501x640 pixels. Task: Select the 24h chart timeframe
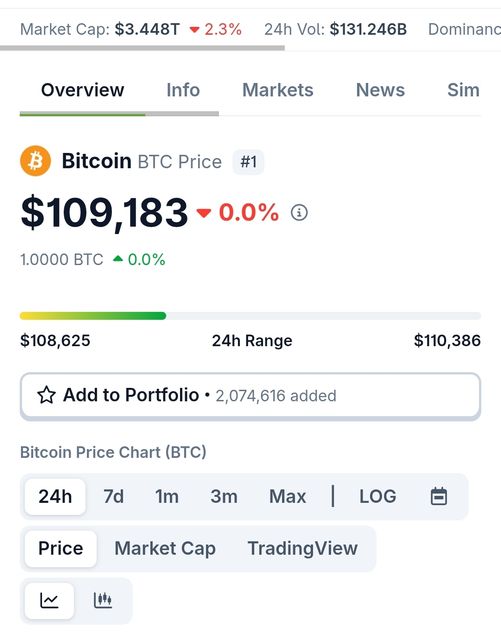coord(55,497)
